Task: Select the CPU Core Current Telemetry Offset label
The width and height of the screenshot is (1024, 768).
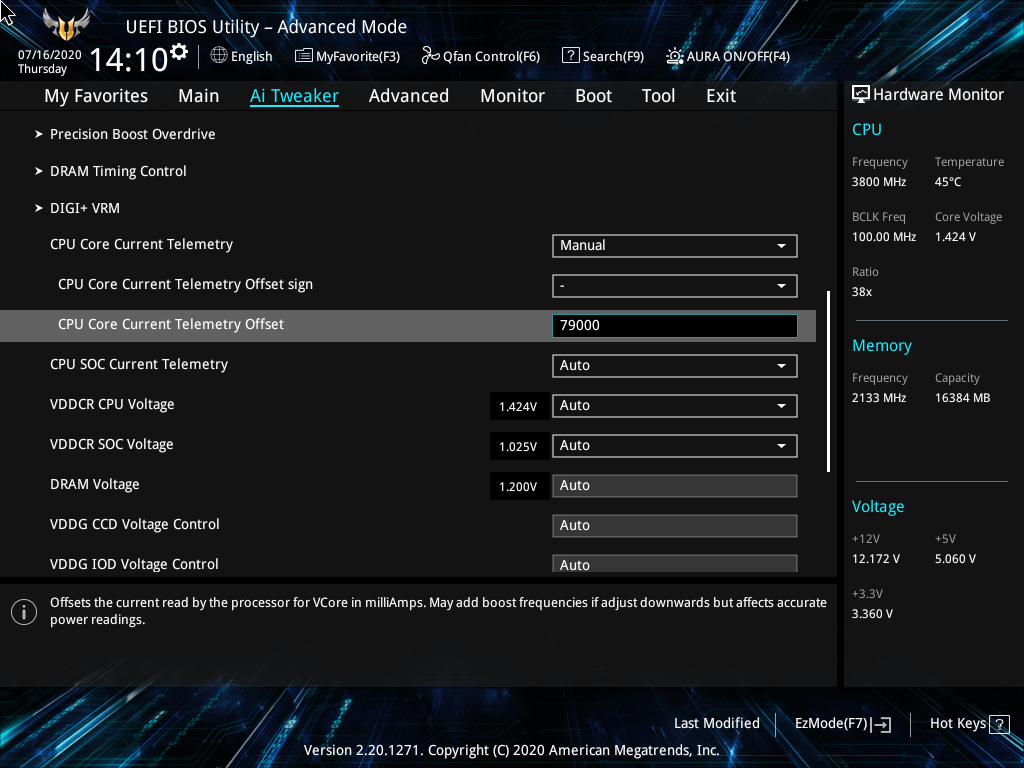Action: pos(170,325)
